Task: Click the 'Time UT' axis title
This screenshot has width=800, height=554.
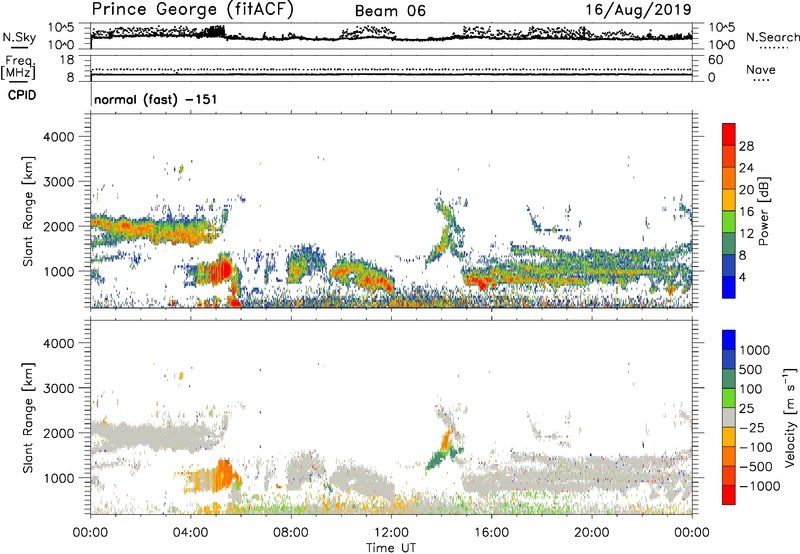Action: (x=391, y=547)
